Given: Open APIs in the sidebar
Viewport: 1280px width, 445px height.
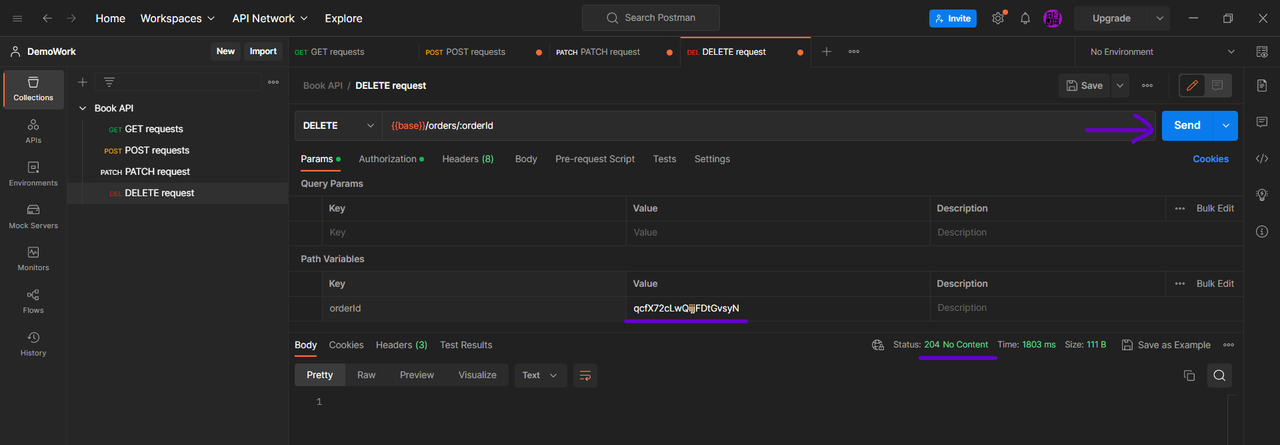Looking at the screenshot, I should point(33,131).
